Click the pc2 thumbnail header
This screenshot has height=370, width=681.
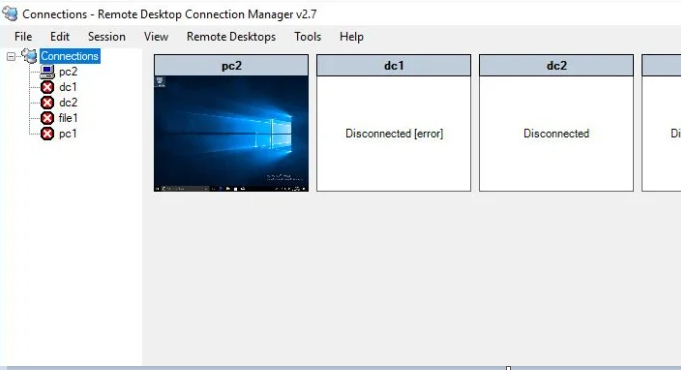(231, 65)
